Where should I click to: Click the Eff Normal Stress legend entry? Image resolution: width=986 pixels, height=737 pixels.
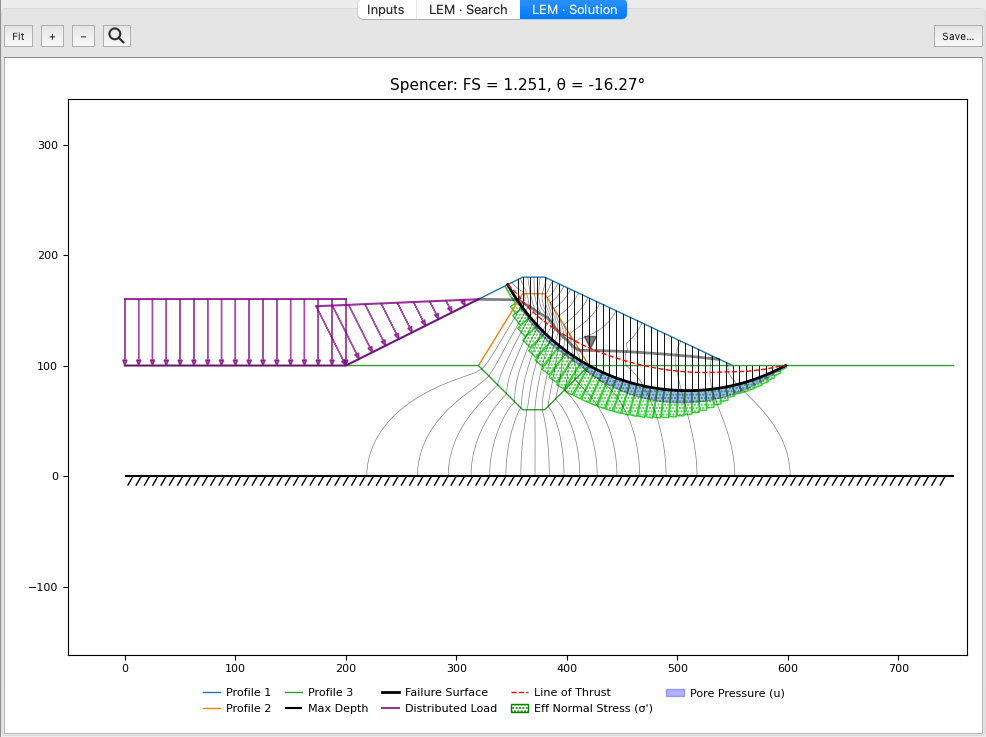click(582, 708)
